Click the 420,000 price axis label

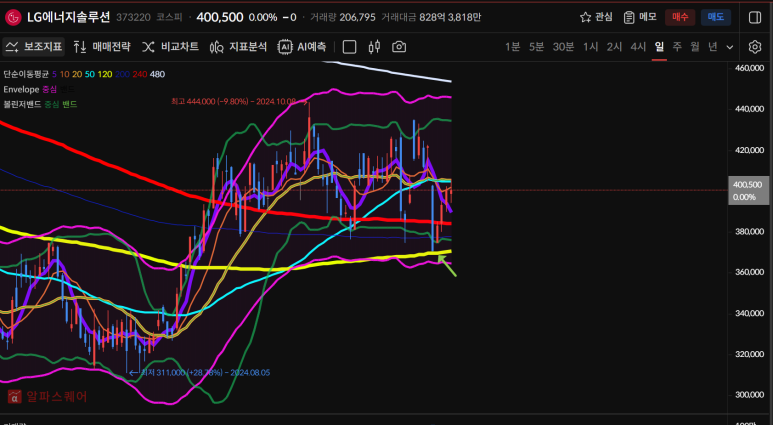pos(748,150)
